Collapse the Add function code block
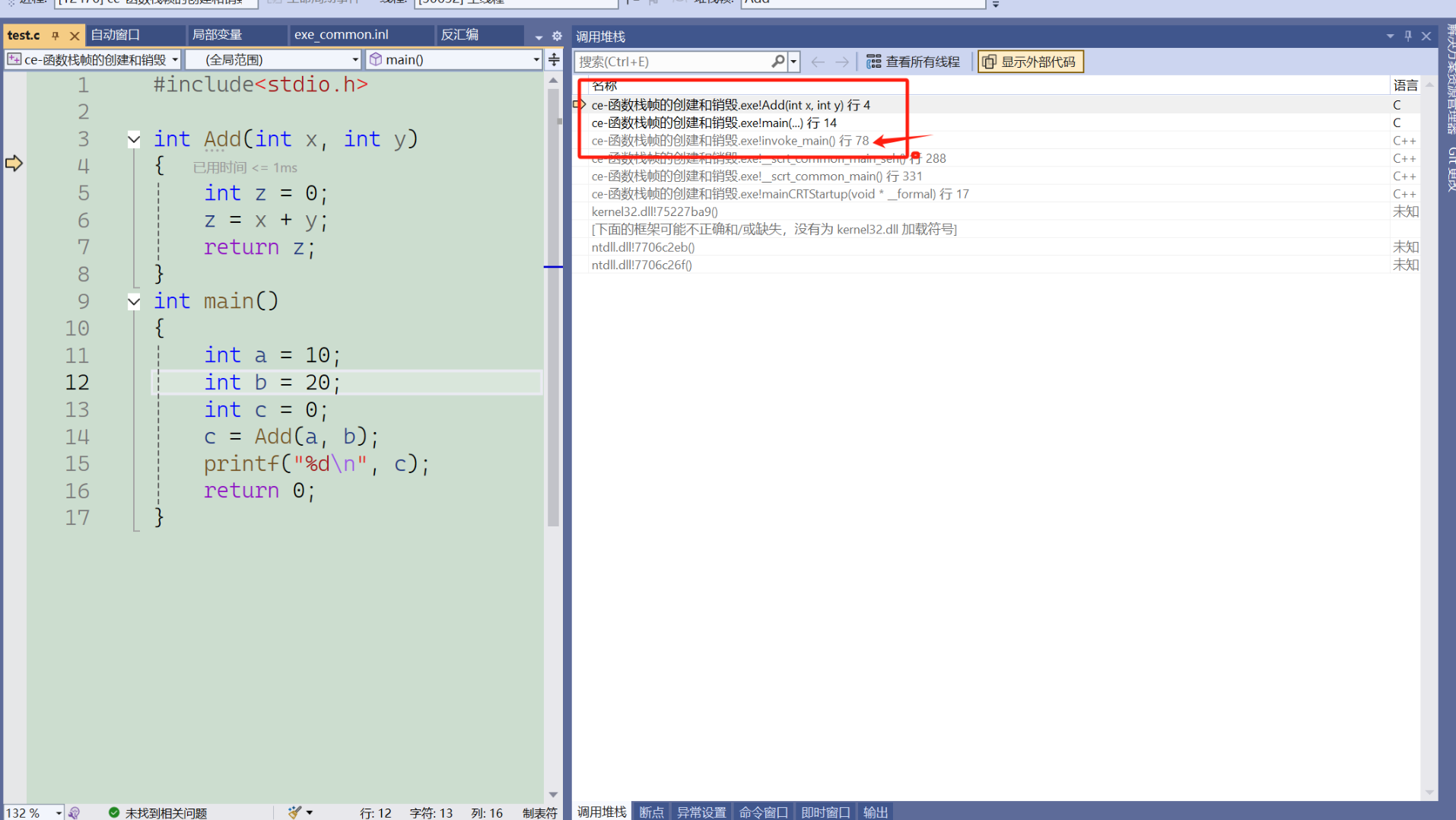The width and height of the screenshot is (1456, 820). [134, 139]
